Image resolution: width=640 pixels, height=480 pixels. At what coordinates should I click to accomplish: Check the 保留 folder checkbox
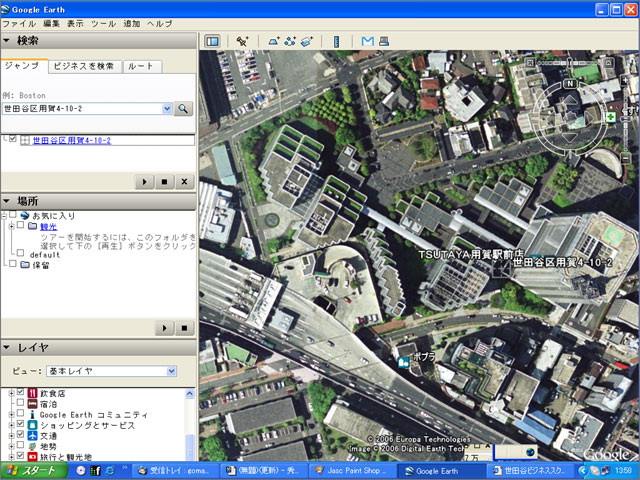[x=13, y=264]
